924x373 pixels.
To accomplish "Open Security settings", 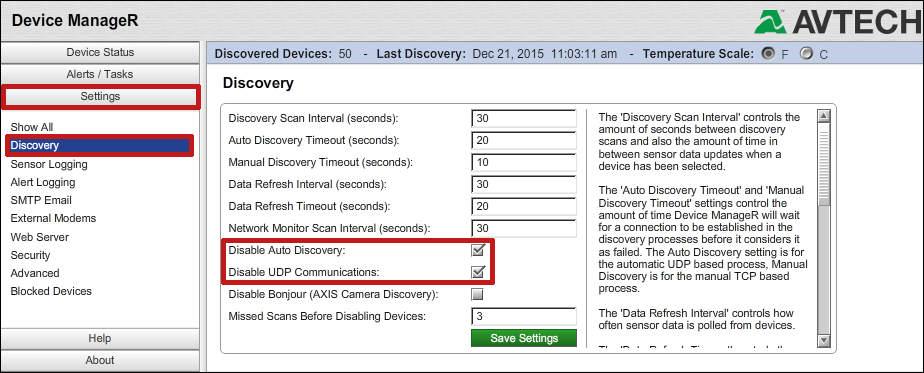I will [x=30, y=255].
